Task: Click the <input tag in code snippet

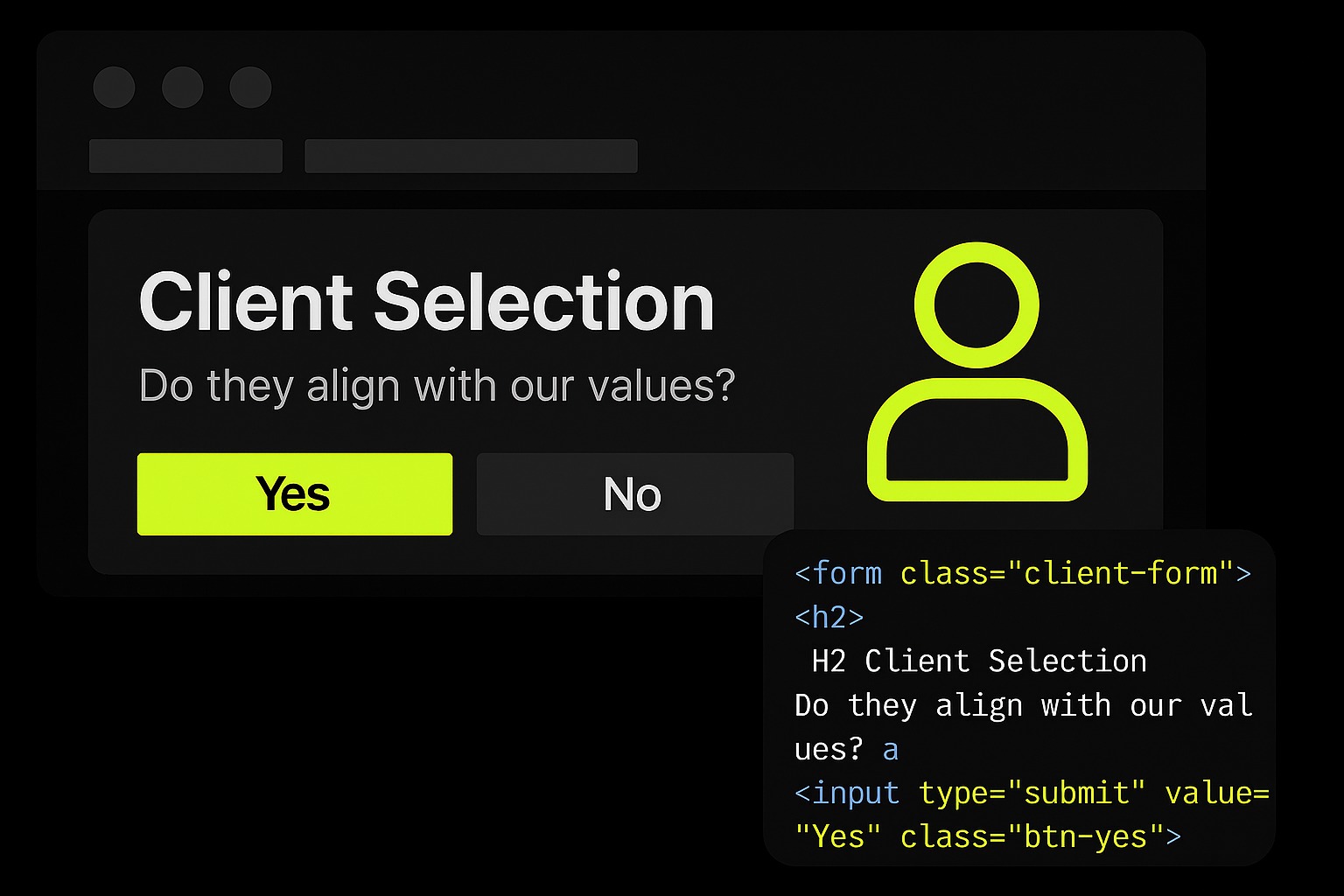Action: 846,794
